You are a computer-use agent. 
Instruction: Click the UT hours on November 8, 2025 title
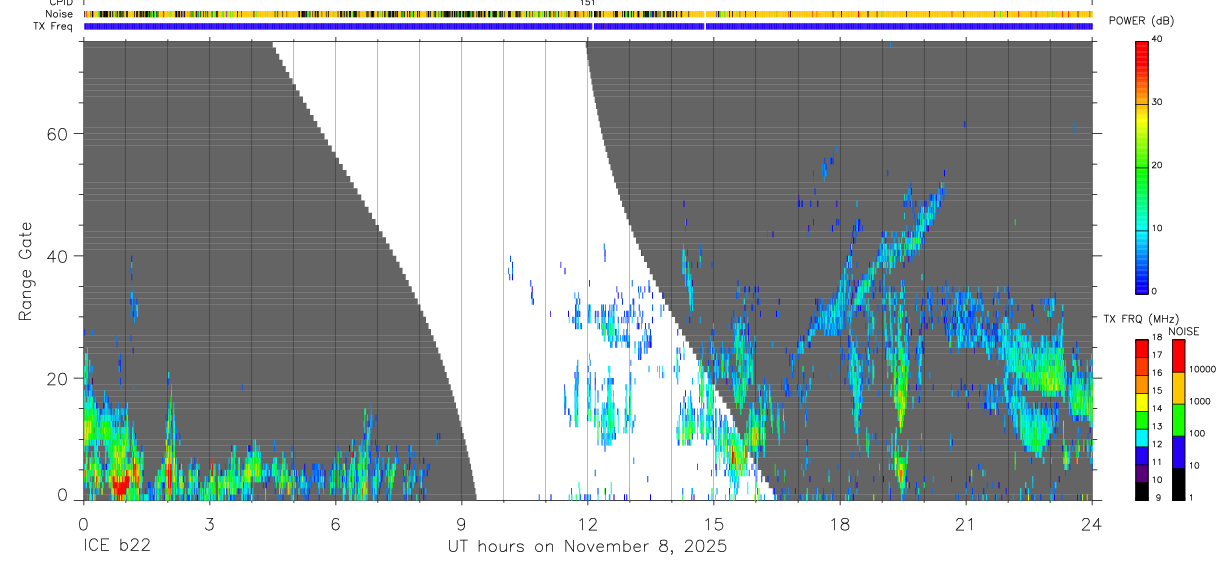pos(586,547)
